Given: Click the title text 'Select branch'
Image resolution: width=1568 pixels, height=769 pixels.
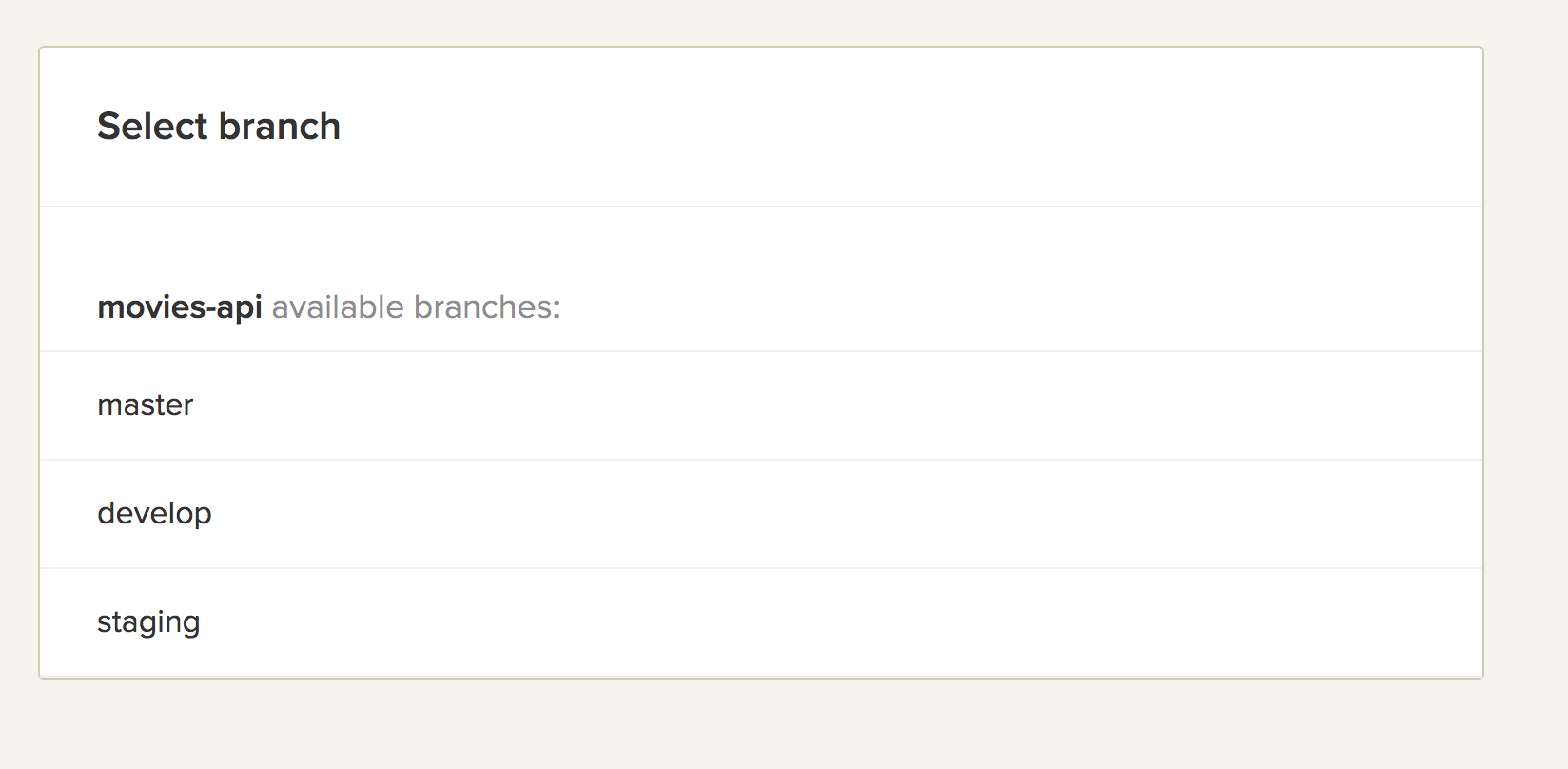Looking at the screenshot, I should click(x=219, y=127).
